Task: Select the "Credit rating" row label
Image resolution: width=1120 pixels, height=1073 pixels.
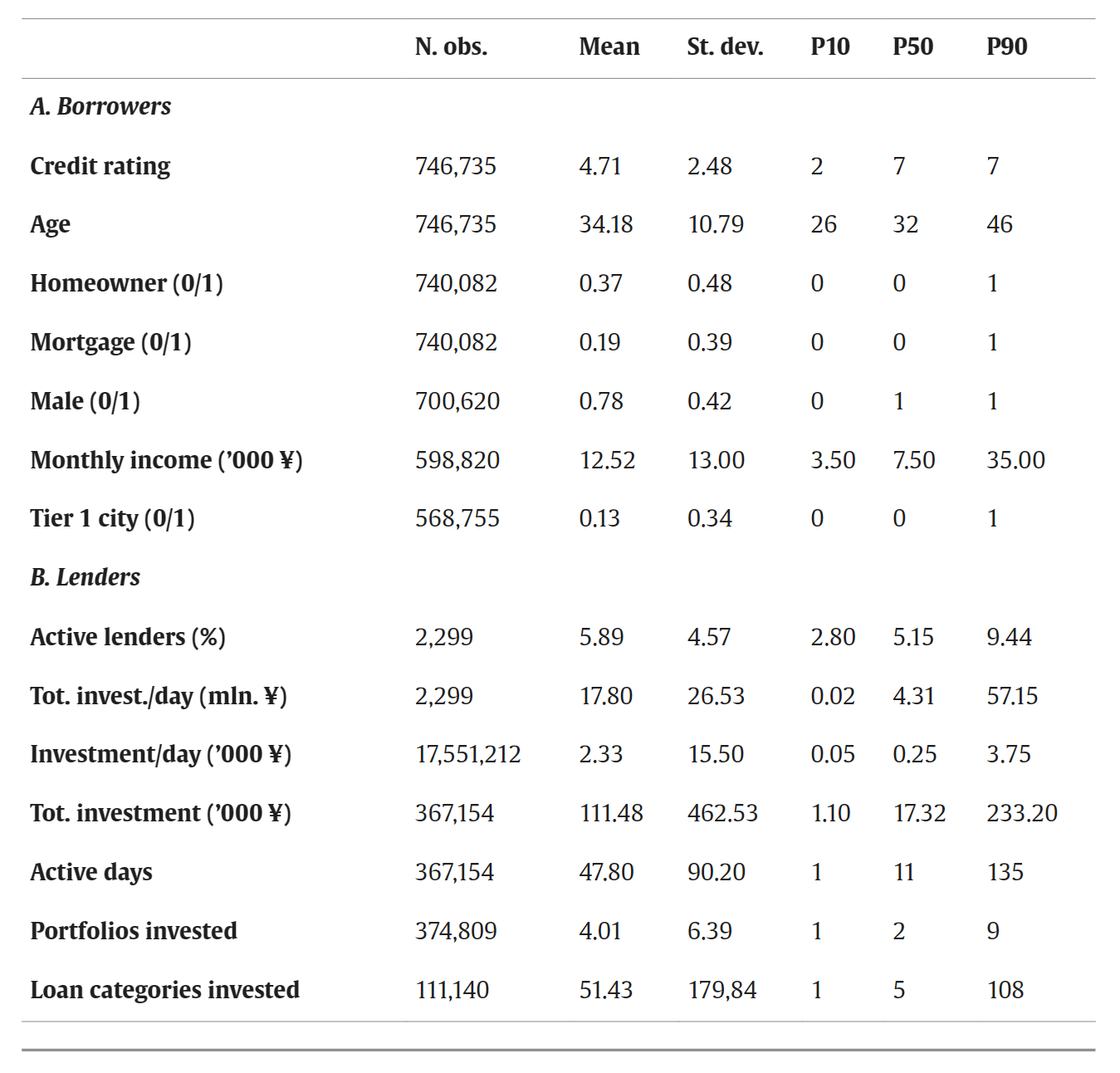Action: 100,166
